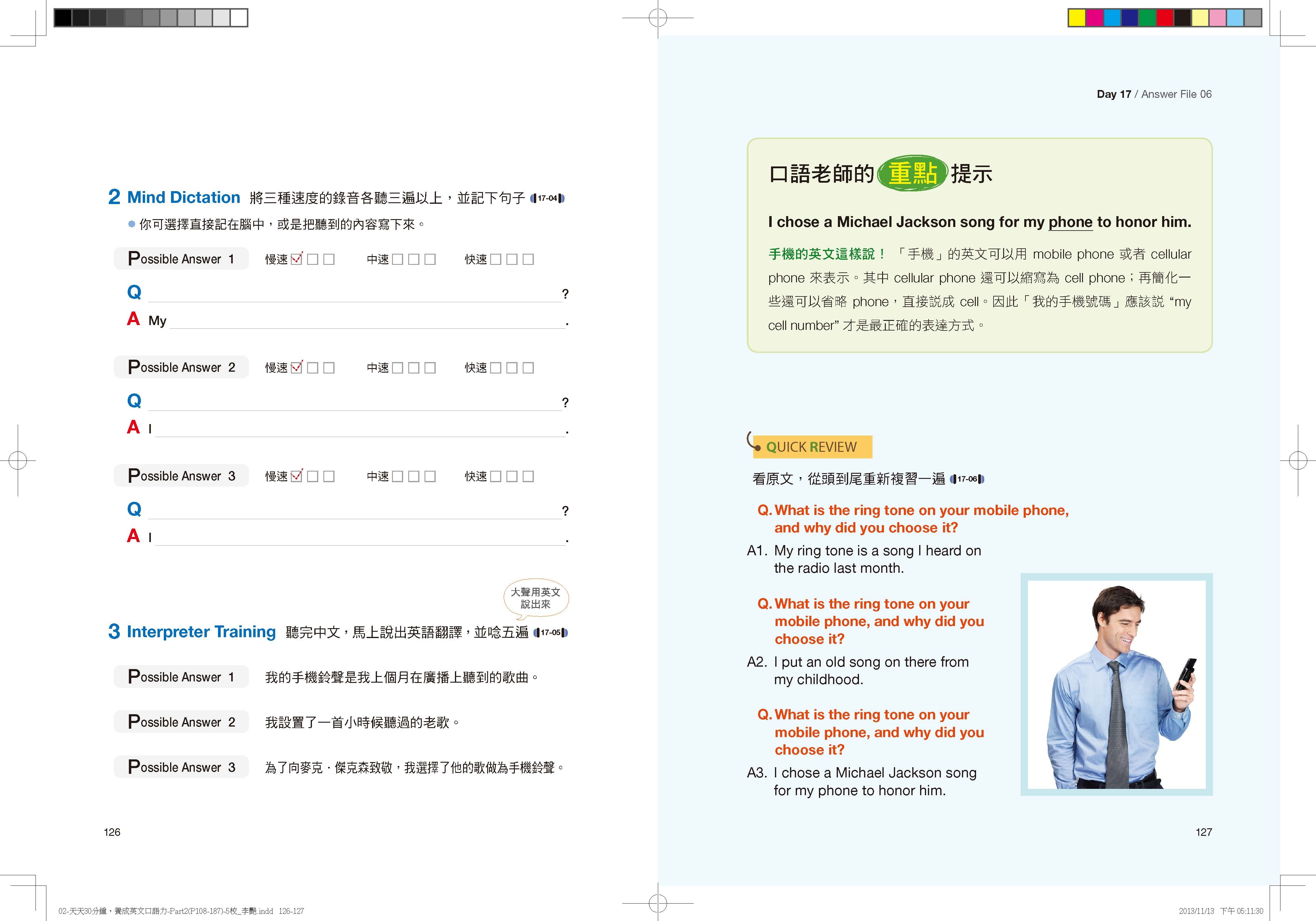Uncheck the ticked 慢速 box for Possible Answer 2

tap(296, 367)
